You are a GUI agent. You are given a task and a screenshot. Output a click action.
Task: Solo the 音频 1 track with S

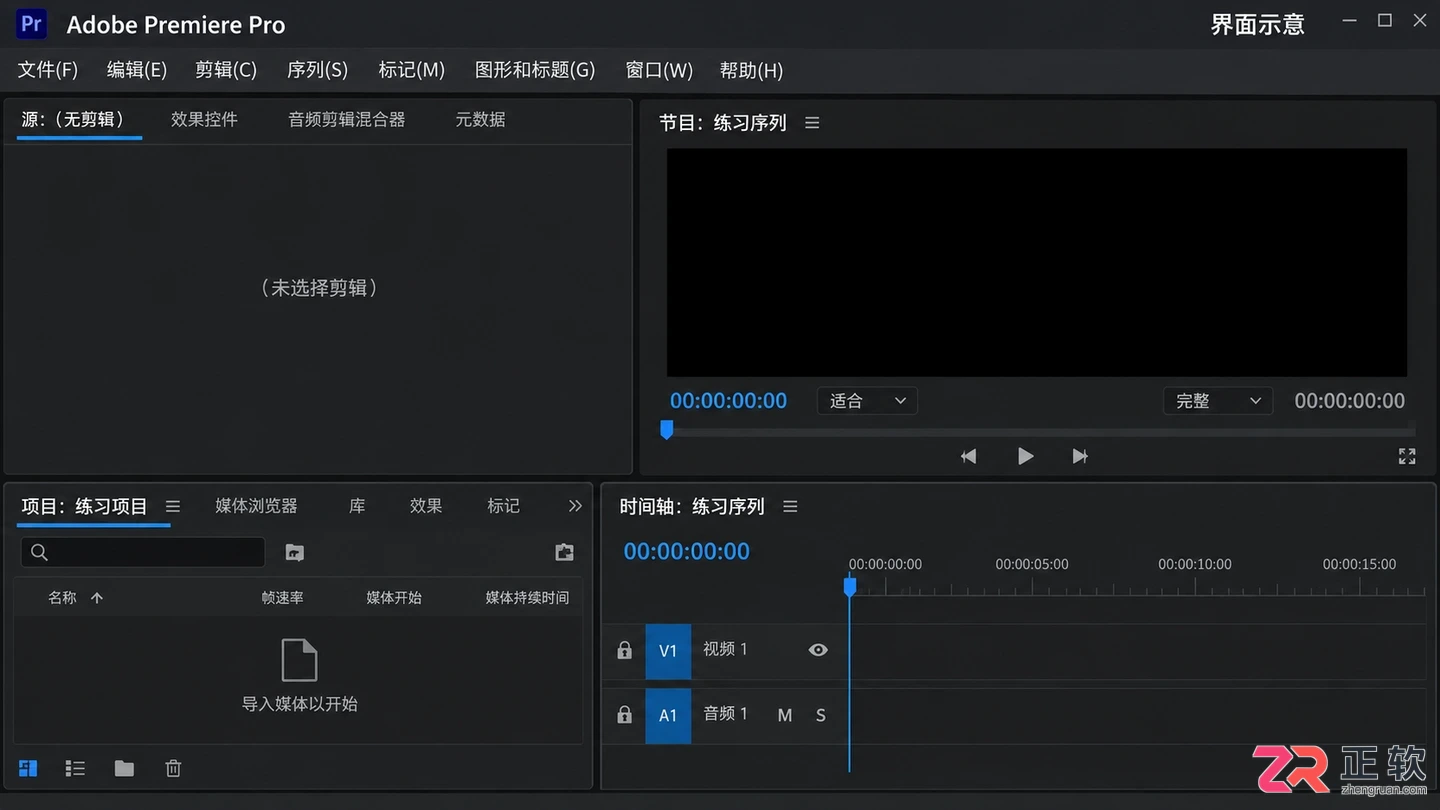[821, 715]
